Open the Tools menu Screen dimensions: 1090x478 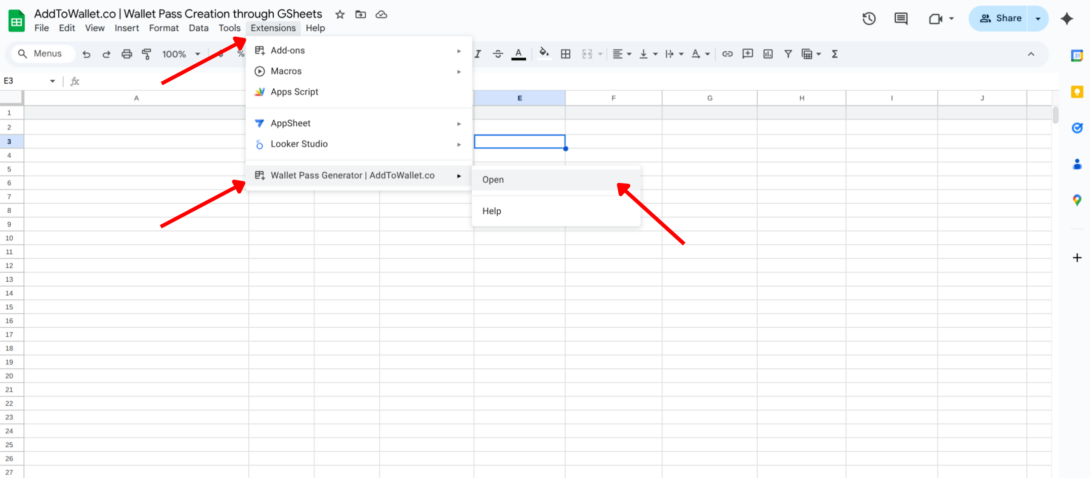point(229,28)
